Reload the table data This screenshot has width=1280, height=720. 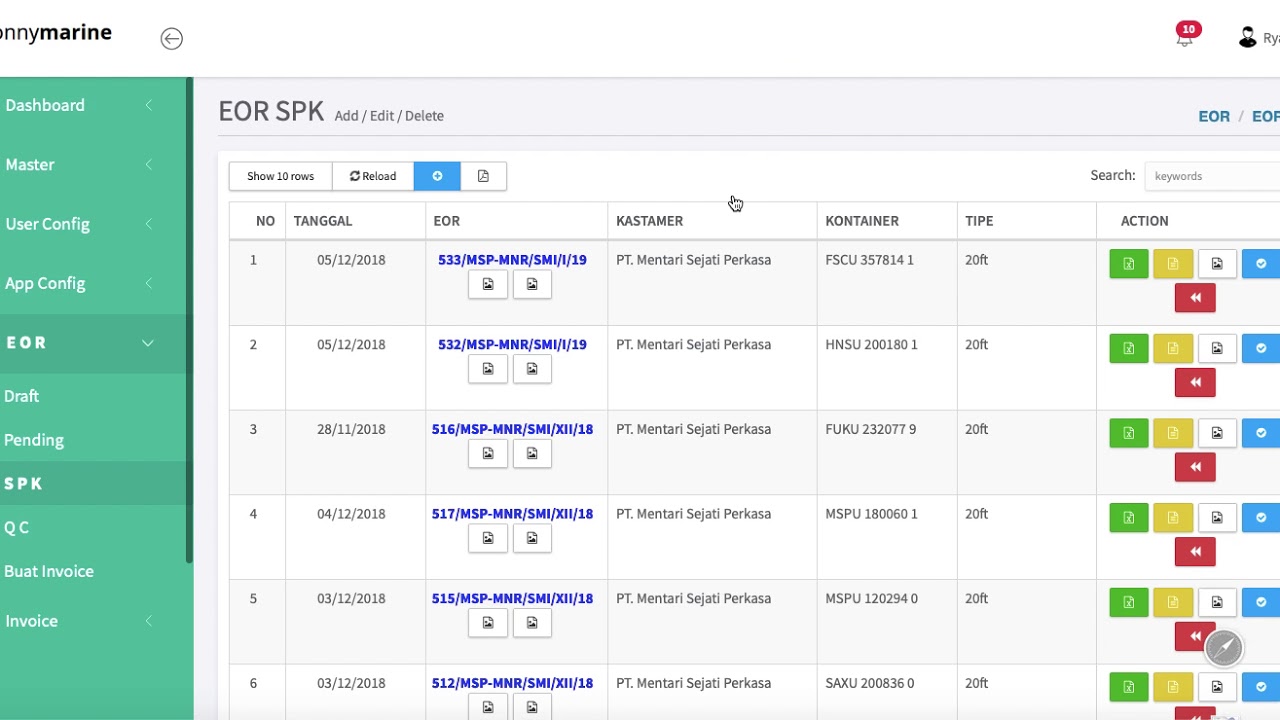point(373,176)
